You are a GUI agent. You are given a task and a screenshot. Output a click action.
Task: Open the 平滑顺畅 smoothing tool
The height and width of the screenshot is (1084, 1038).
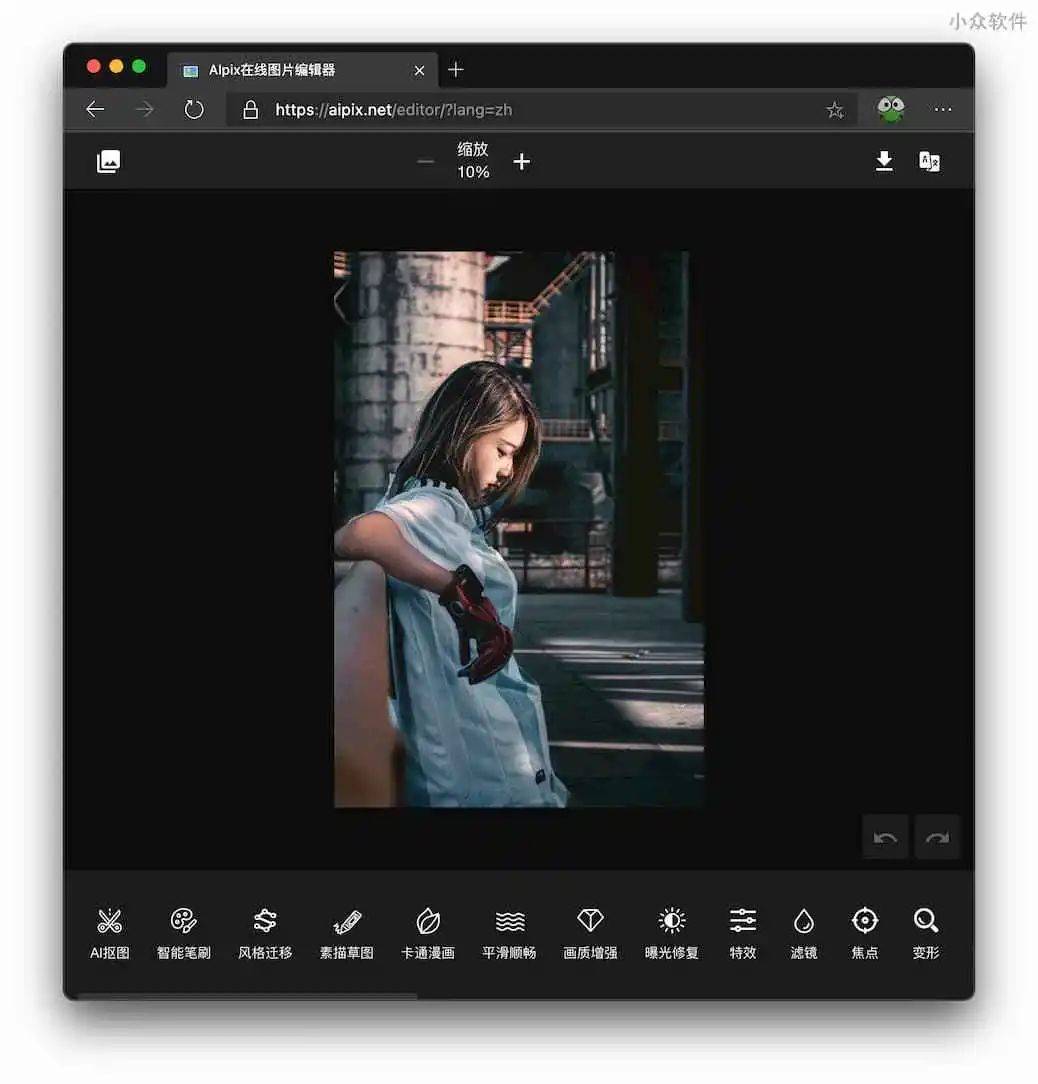coord(509,933)
